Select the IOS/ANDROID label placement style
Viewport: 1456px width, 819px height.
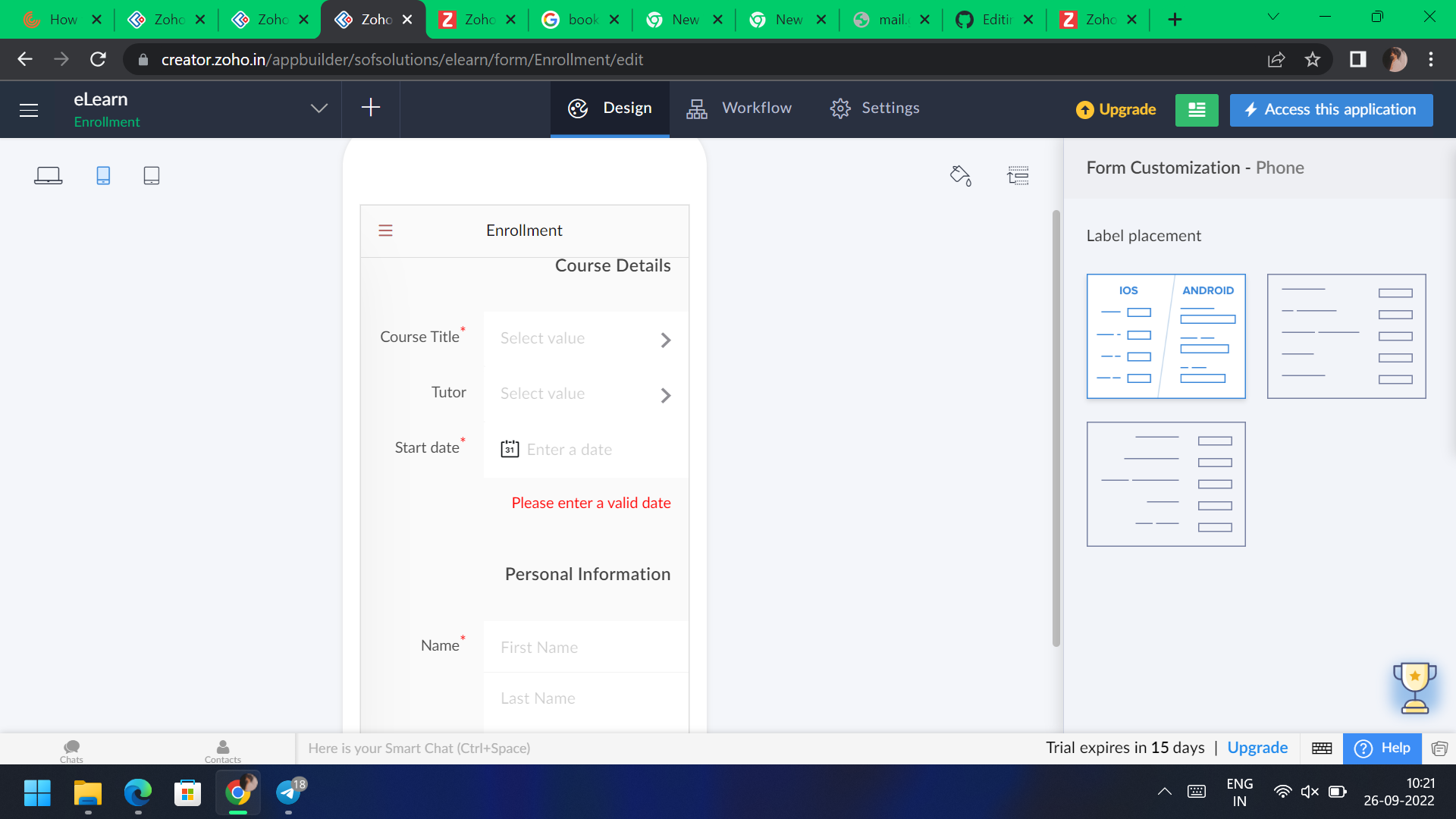1166,336
